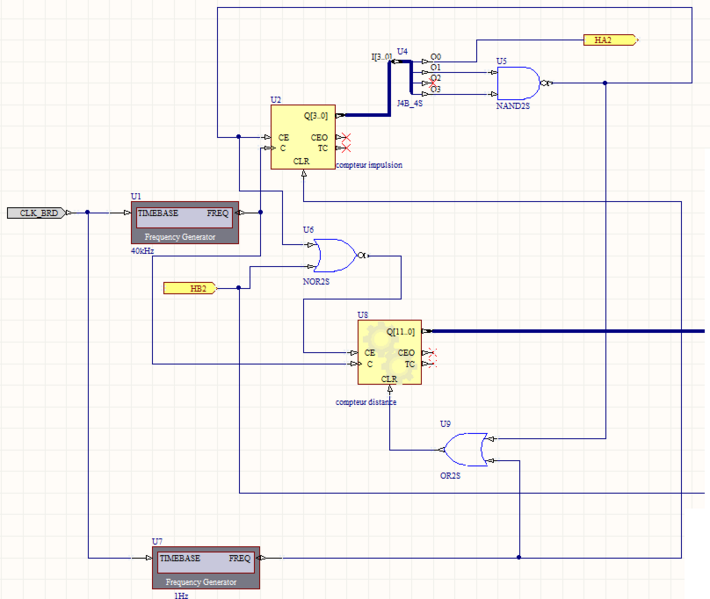This screenshot has width=710, height=599.
Task: Click the I[3..0] bus label at U4
Action: tap(380, 57)
